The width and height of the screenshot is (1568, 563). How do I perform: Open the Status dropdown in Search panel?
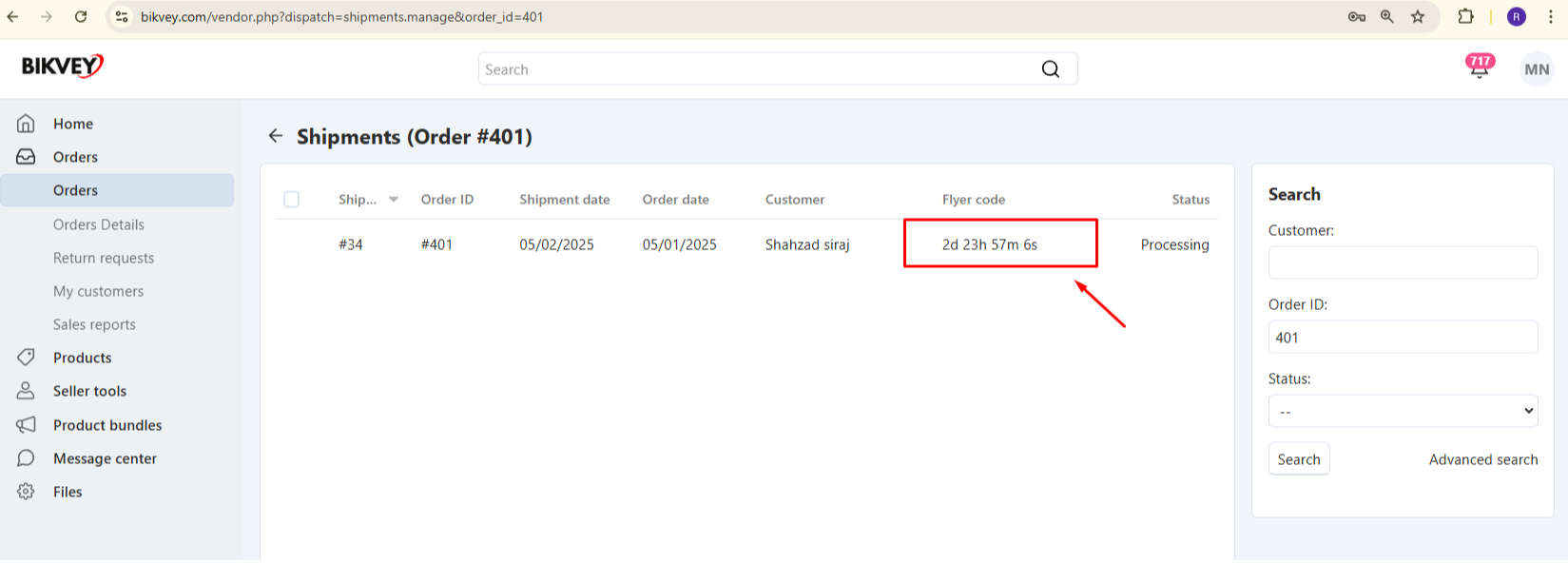coord(1403,411)
